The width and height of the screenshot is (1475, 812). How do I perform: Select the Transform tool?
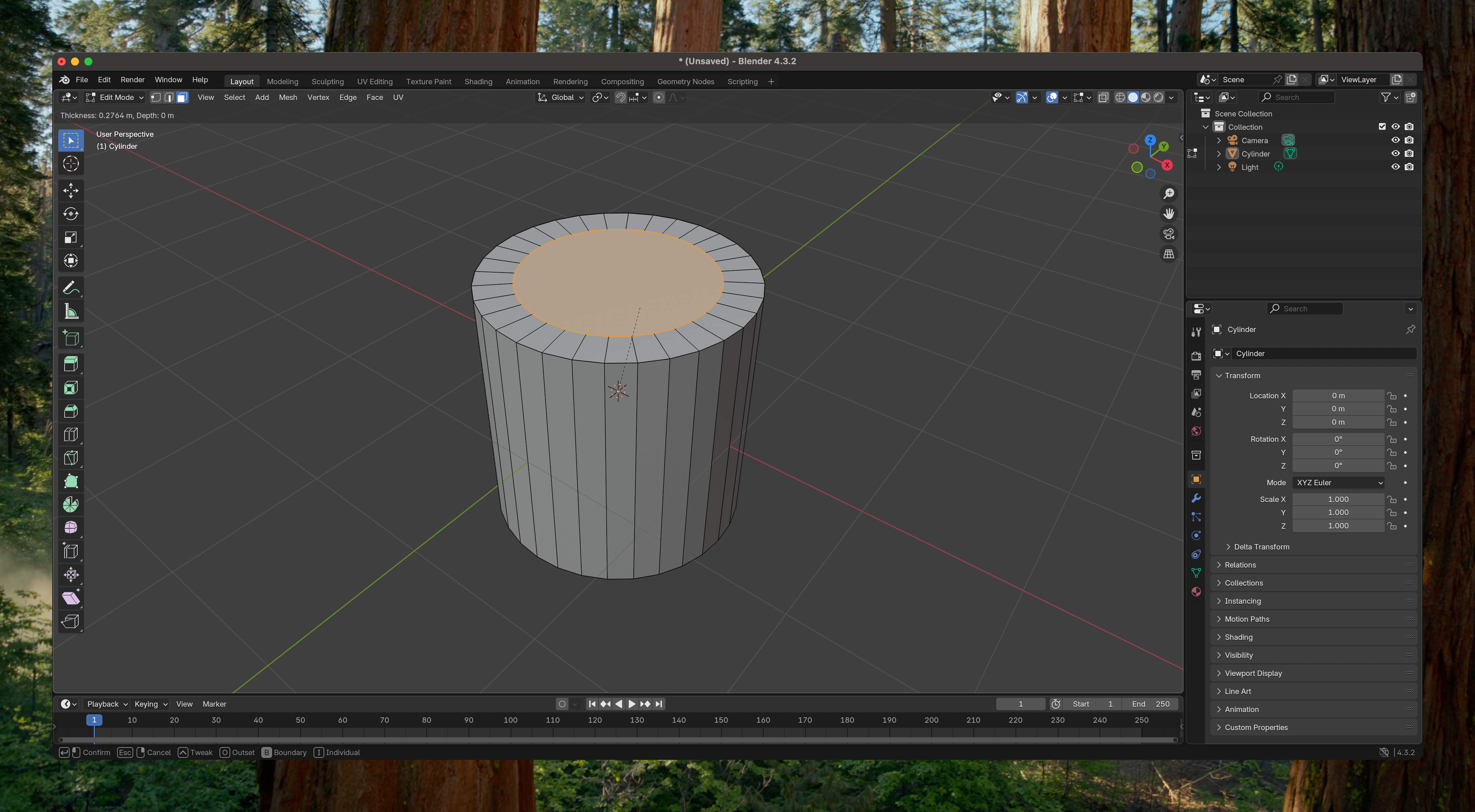(70, 261)
